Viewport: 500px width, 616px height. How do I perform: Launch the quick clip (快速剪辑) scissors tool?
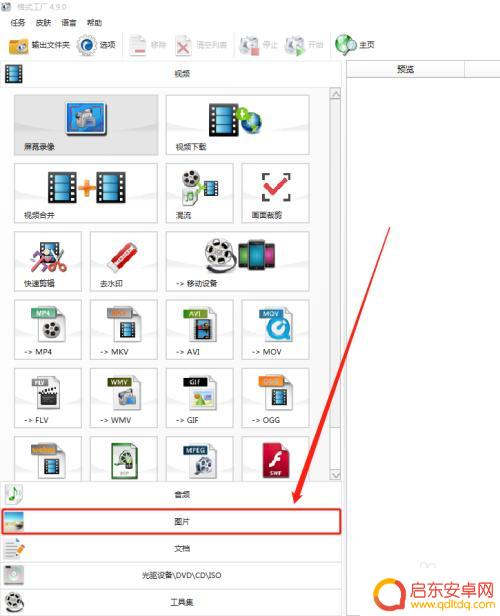tap(48, 261)
